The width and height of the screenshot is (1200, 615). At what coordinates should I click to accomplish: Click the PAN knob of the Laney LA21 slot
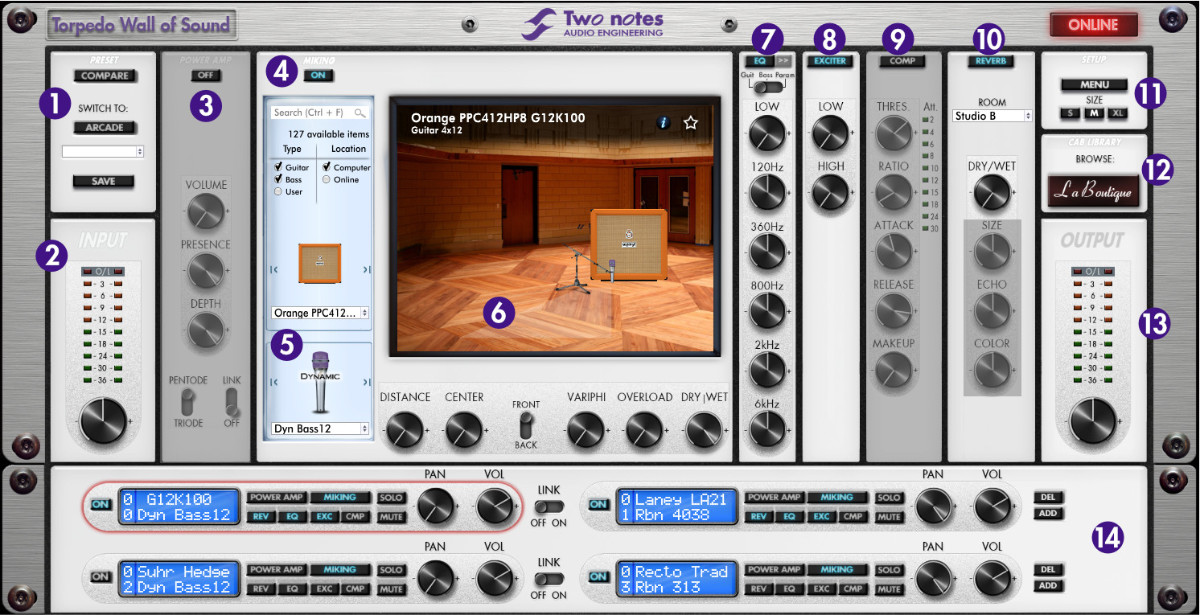933,508
